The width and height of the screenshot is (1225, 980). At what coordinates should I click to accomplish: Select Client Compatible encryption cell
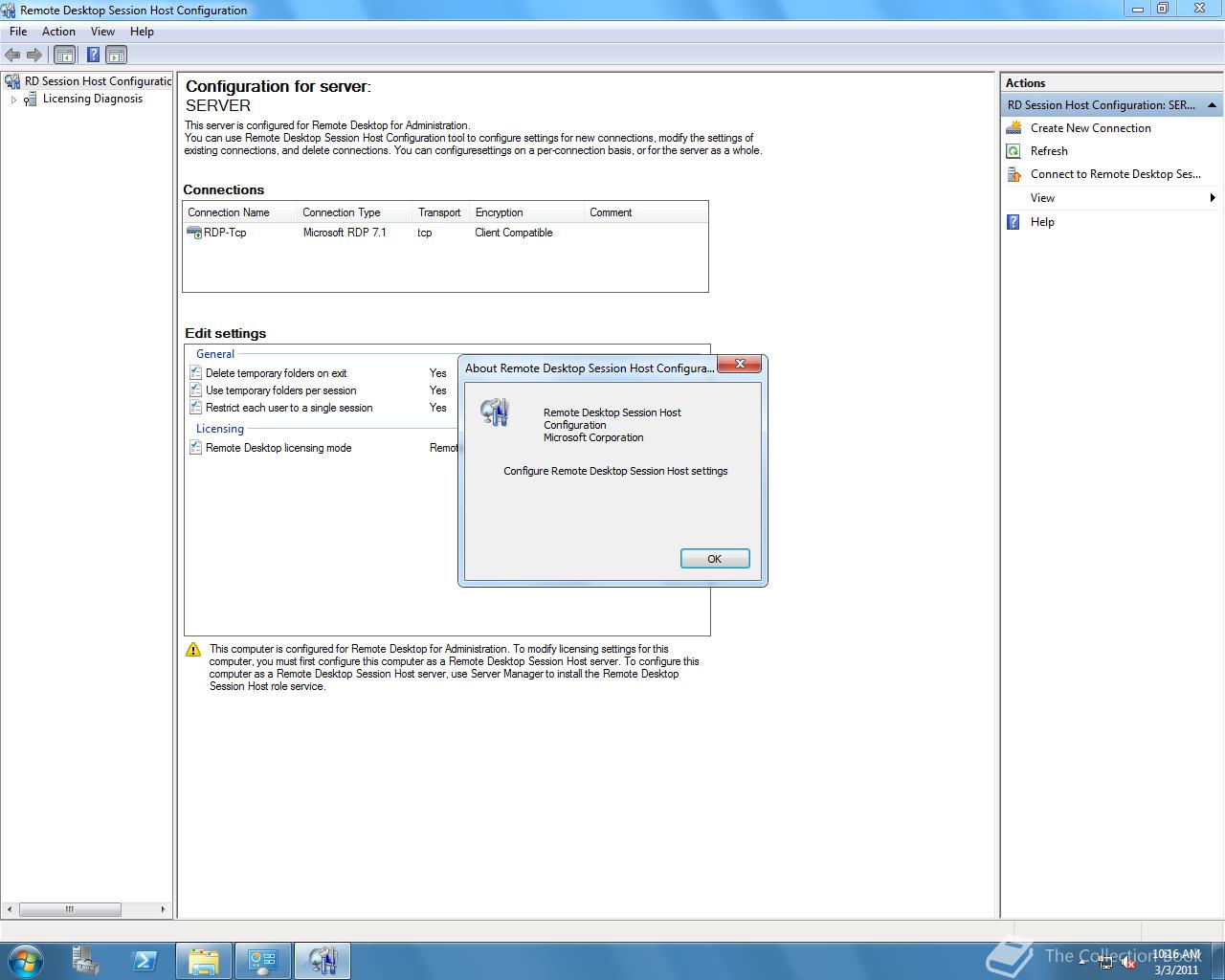[514, 233]
